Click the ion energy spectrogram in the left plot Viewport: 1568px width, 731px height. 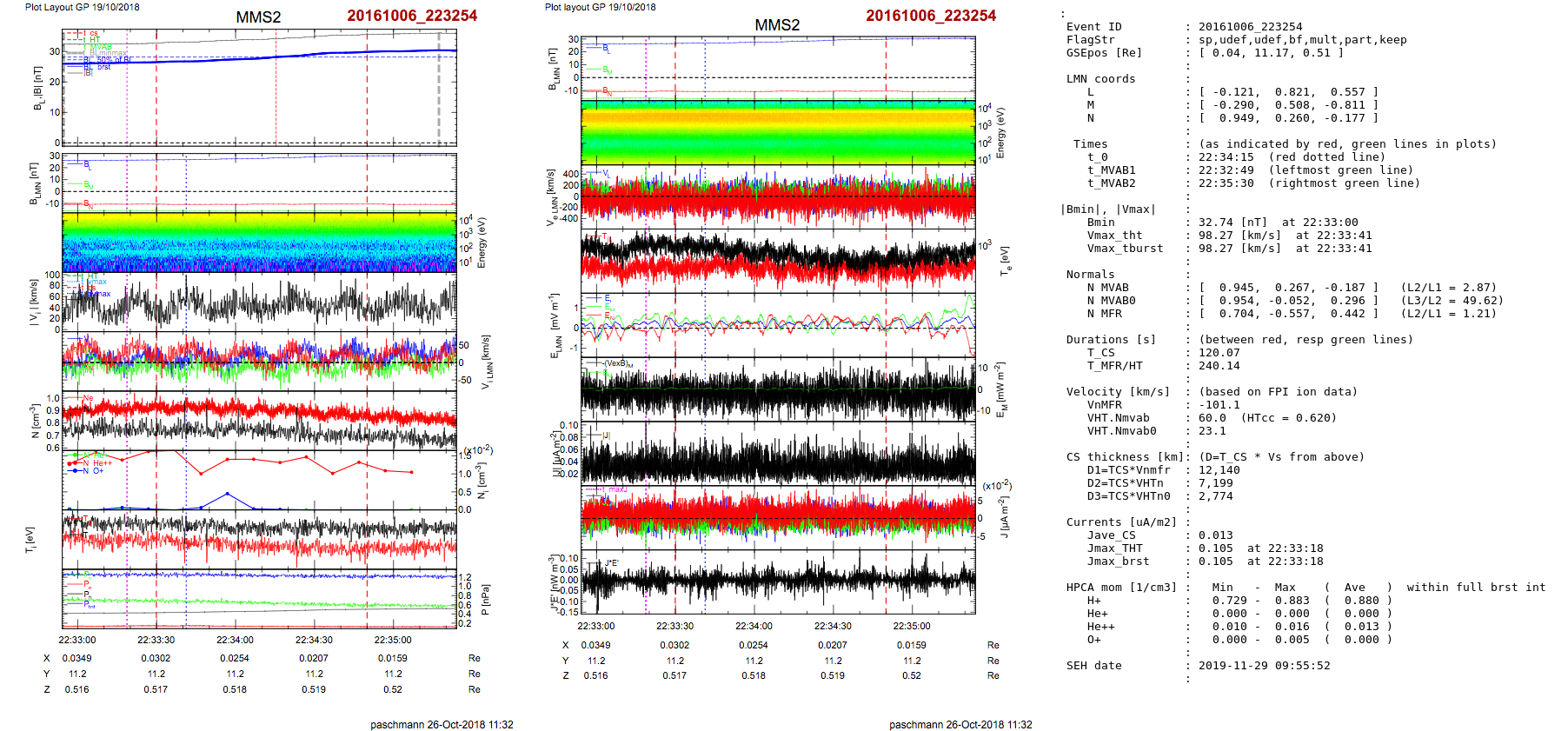point(259,242)
